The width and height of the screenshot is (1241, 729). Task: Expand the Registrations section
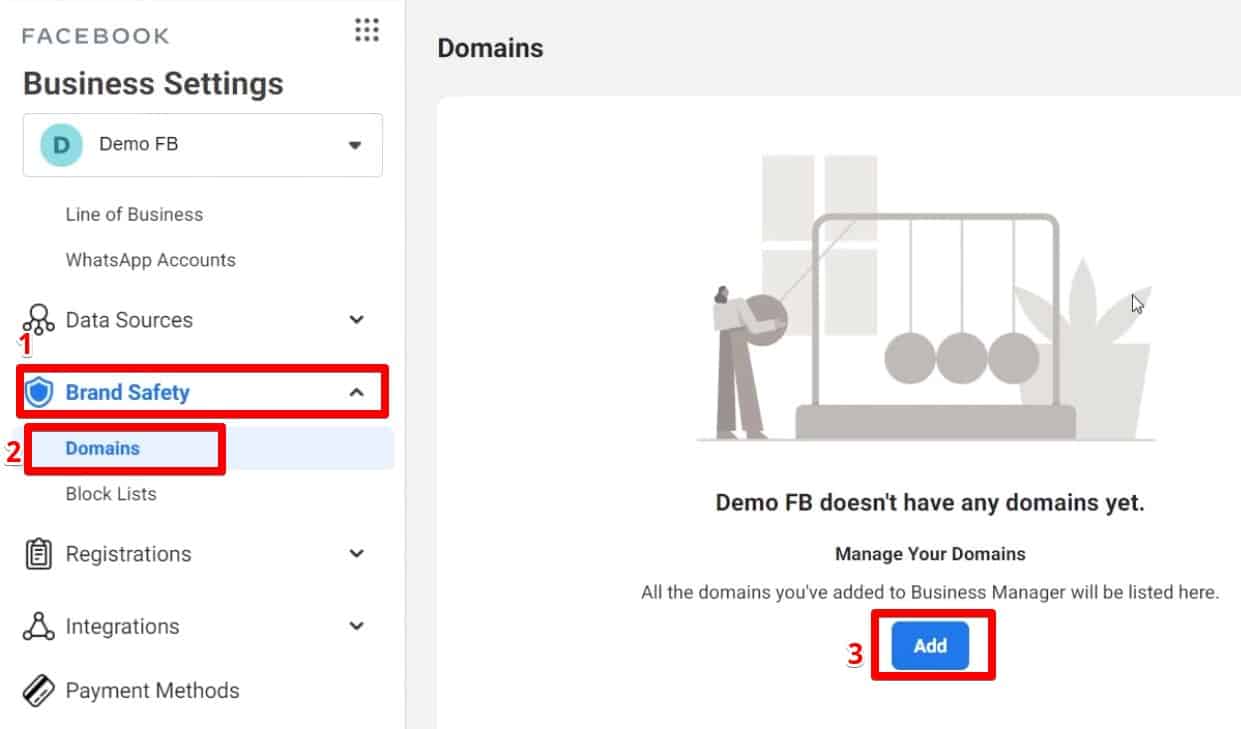tap(356, 554)
